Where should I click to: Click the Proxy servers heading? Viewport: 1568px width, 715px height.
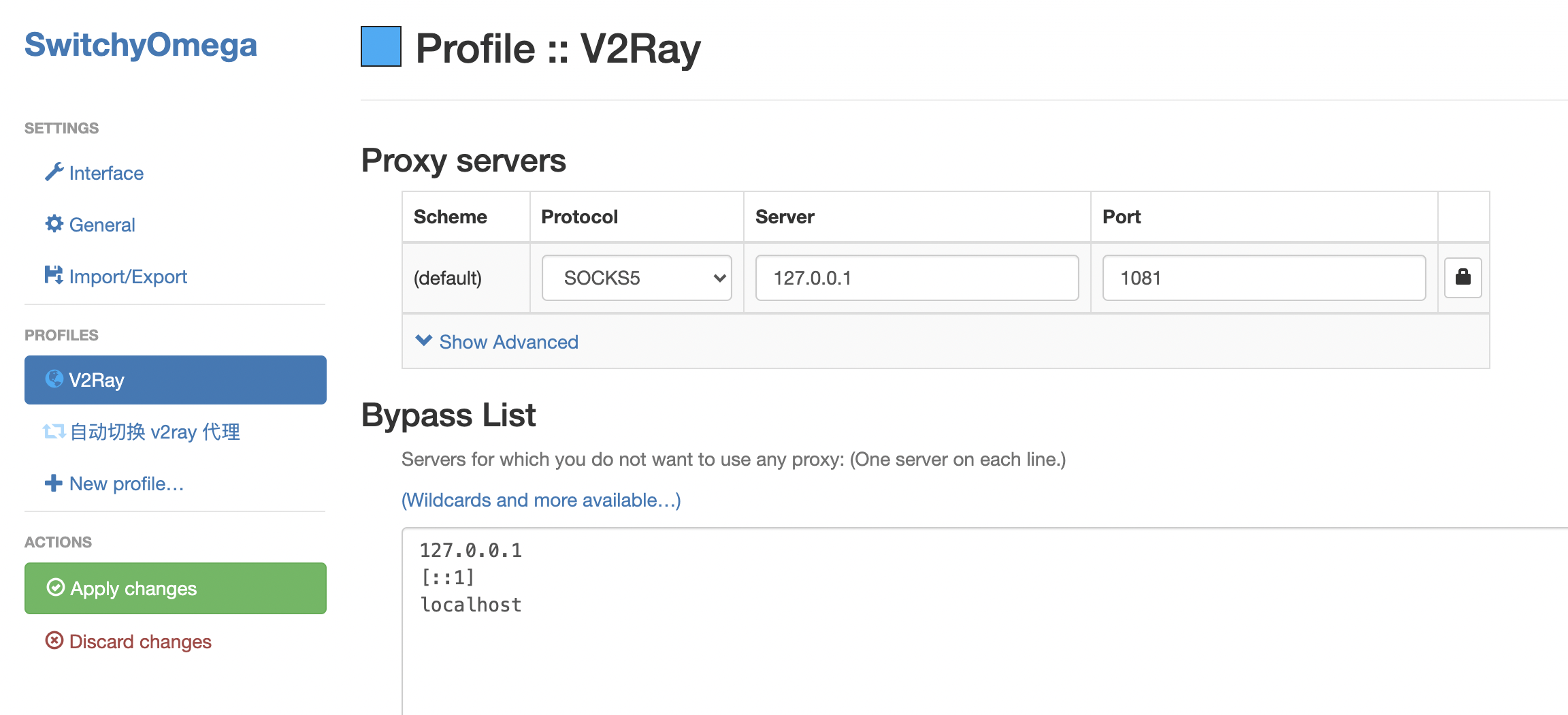463,161
